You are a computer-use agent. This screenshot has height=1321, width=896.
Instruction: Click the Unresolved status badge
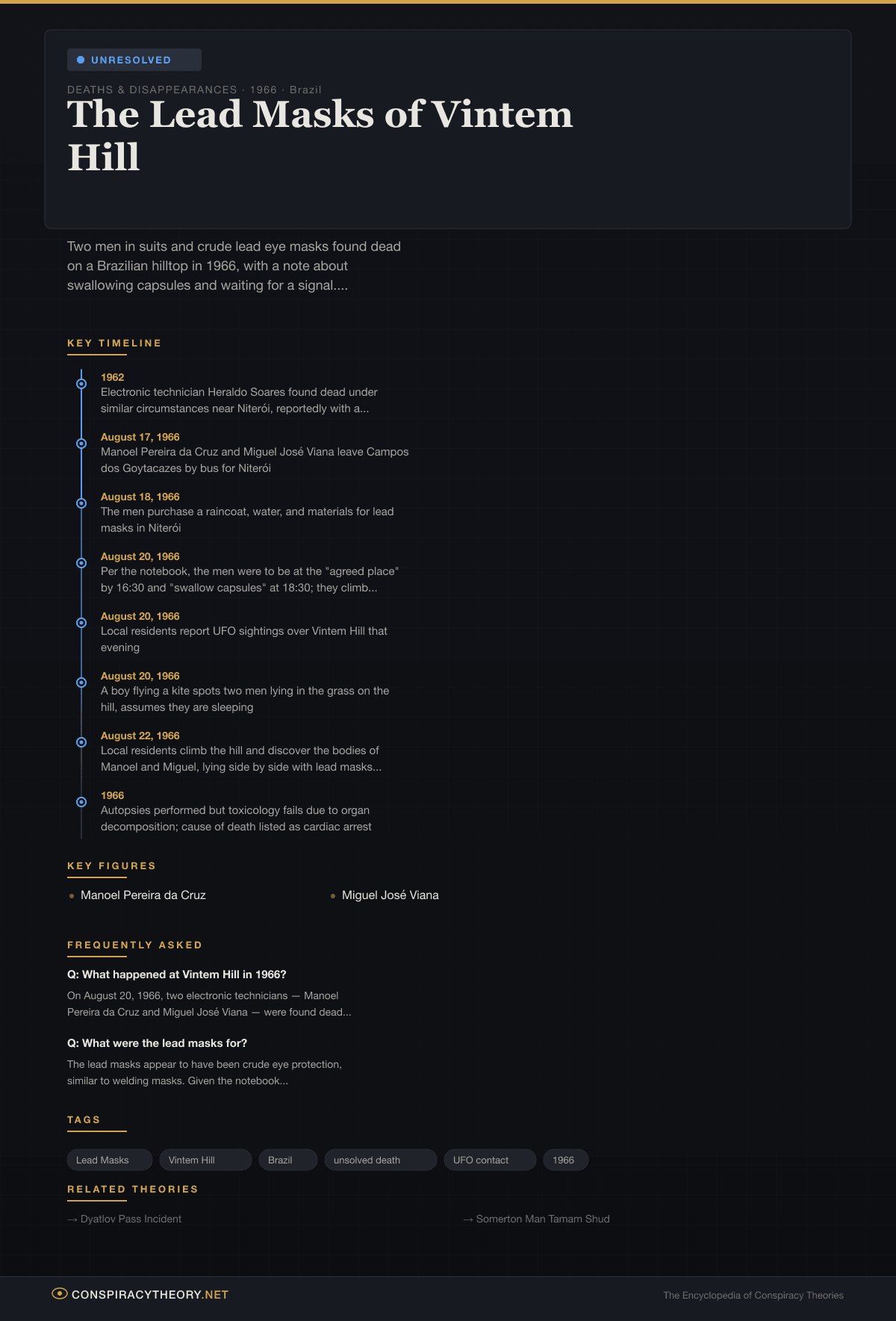134,60
